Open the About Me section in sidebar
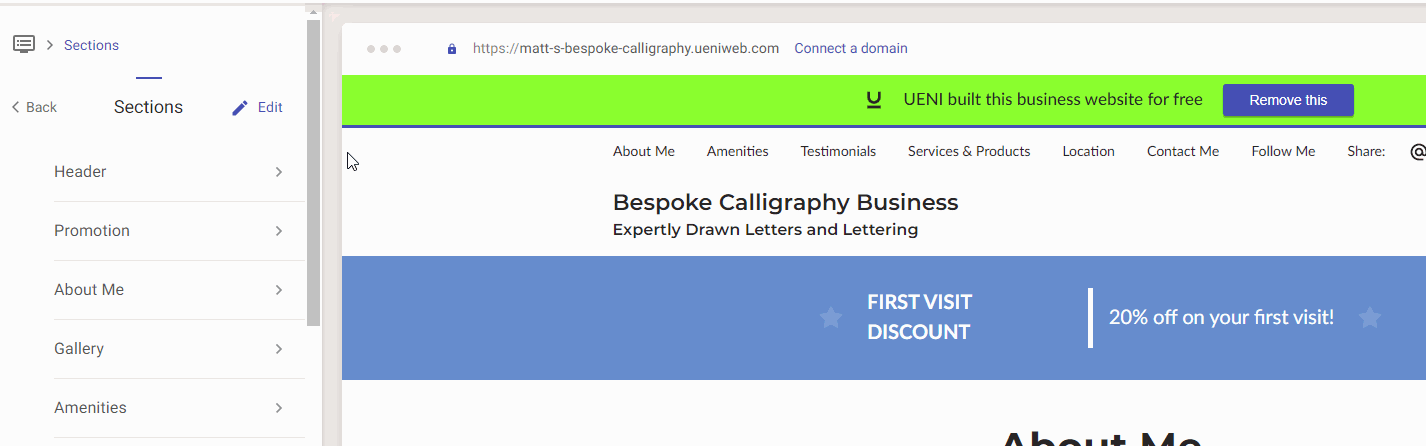Image resolution: width=1426 pixels, height=446 pixels. (x=170, y=290)
